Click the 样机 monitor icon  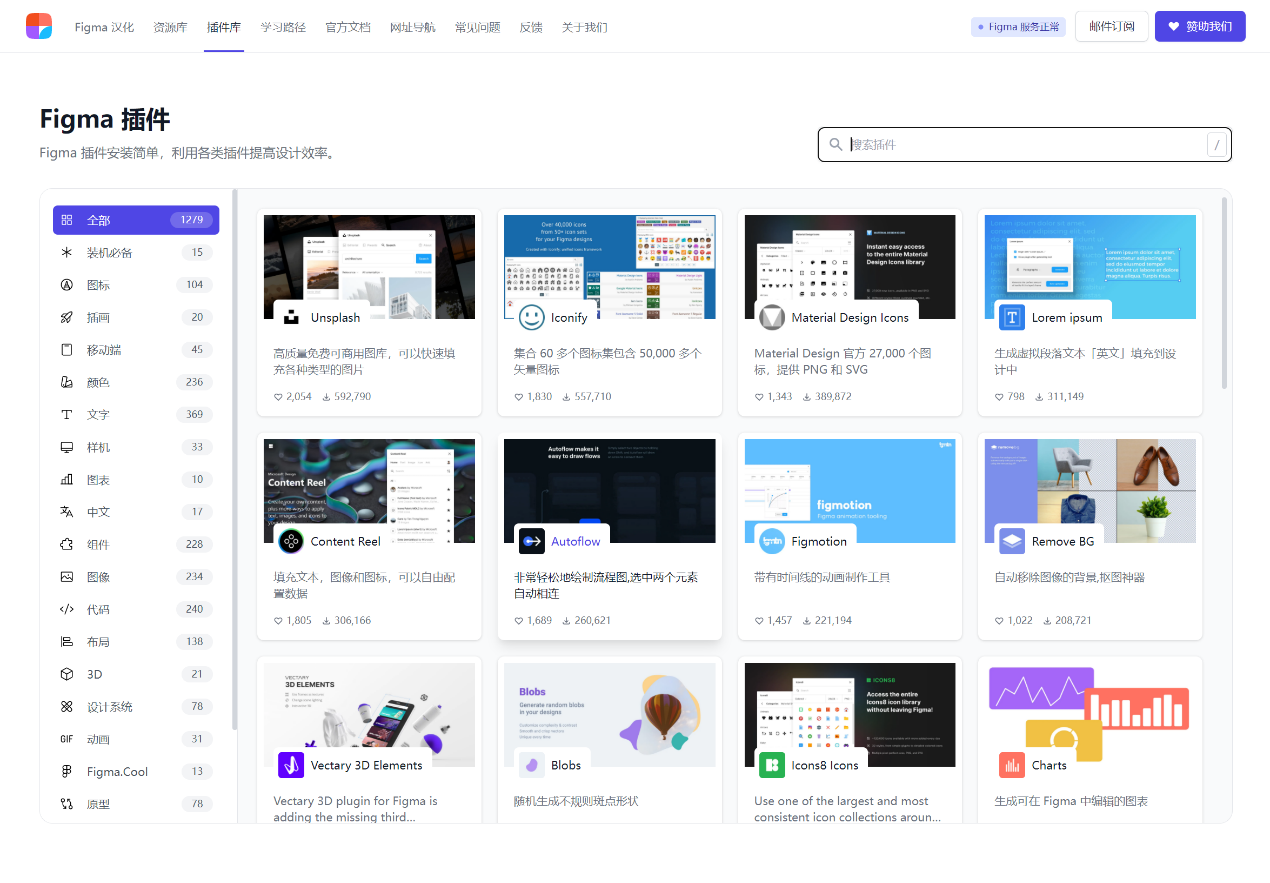point(67,447)
